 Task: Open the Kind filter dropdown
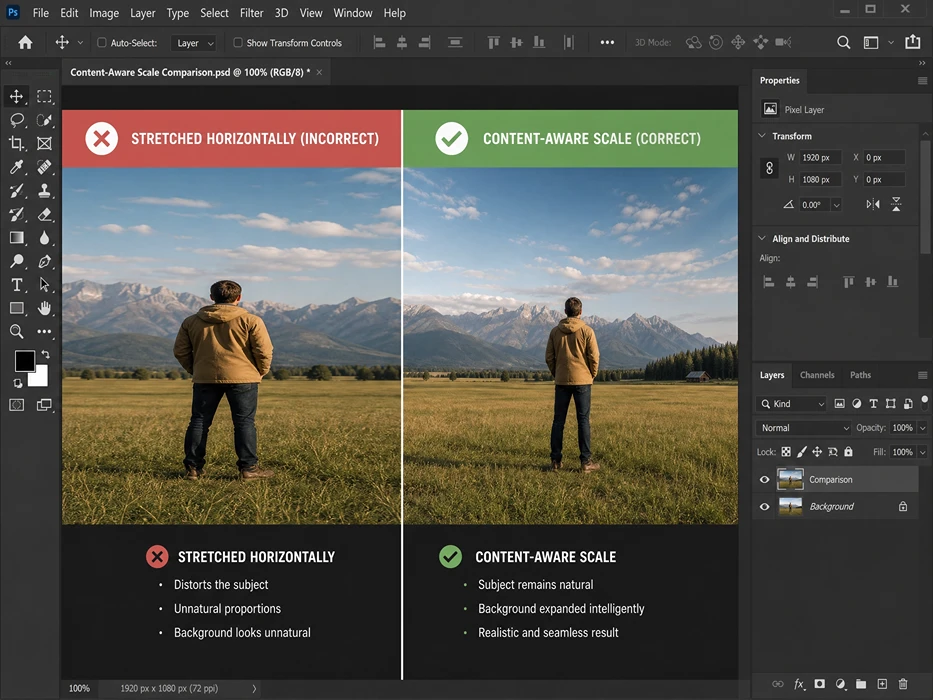coord(791,404)
